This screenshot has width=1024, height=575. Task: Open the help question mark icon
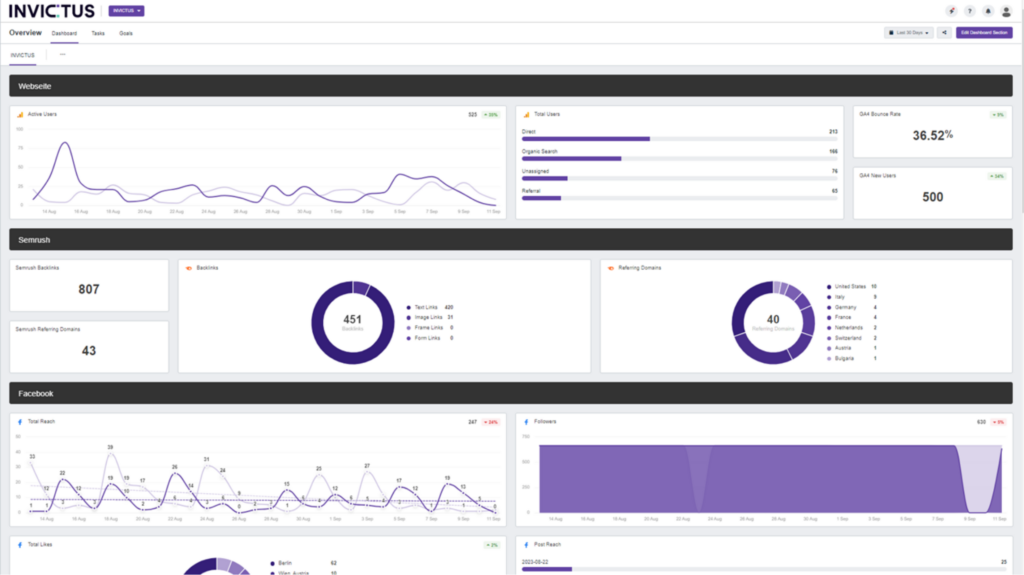[970, 11]
